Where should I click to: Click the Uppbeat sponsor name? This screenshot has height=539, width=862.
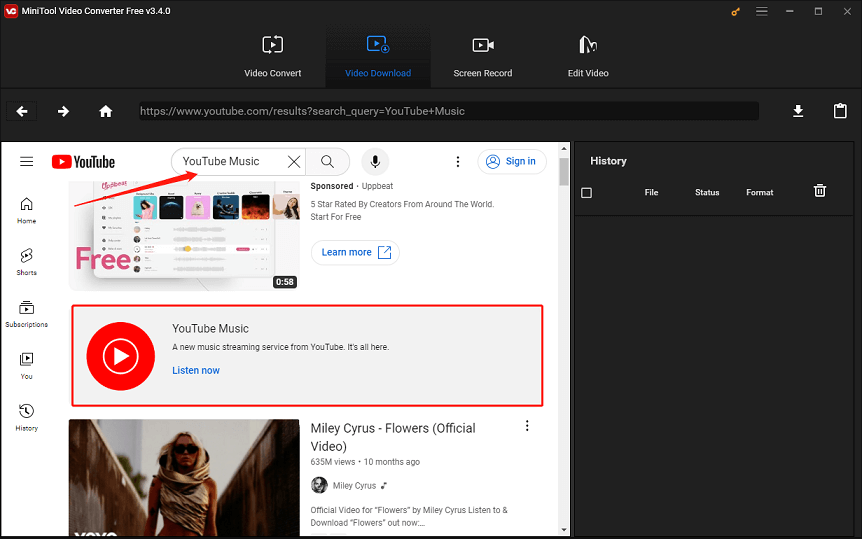pyautogui.click(x=377, y=186)
